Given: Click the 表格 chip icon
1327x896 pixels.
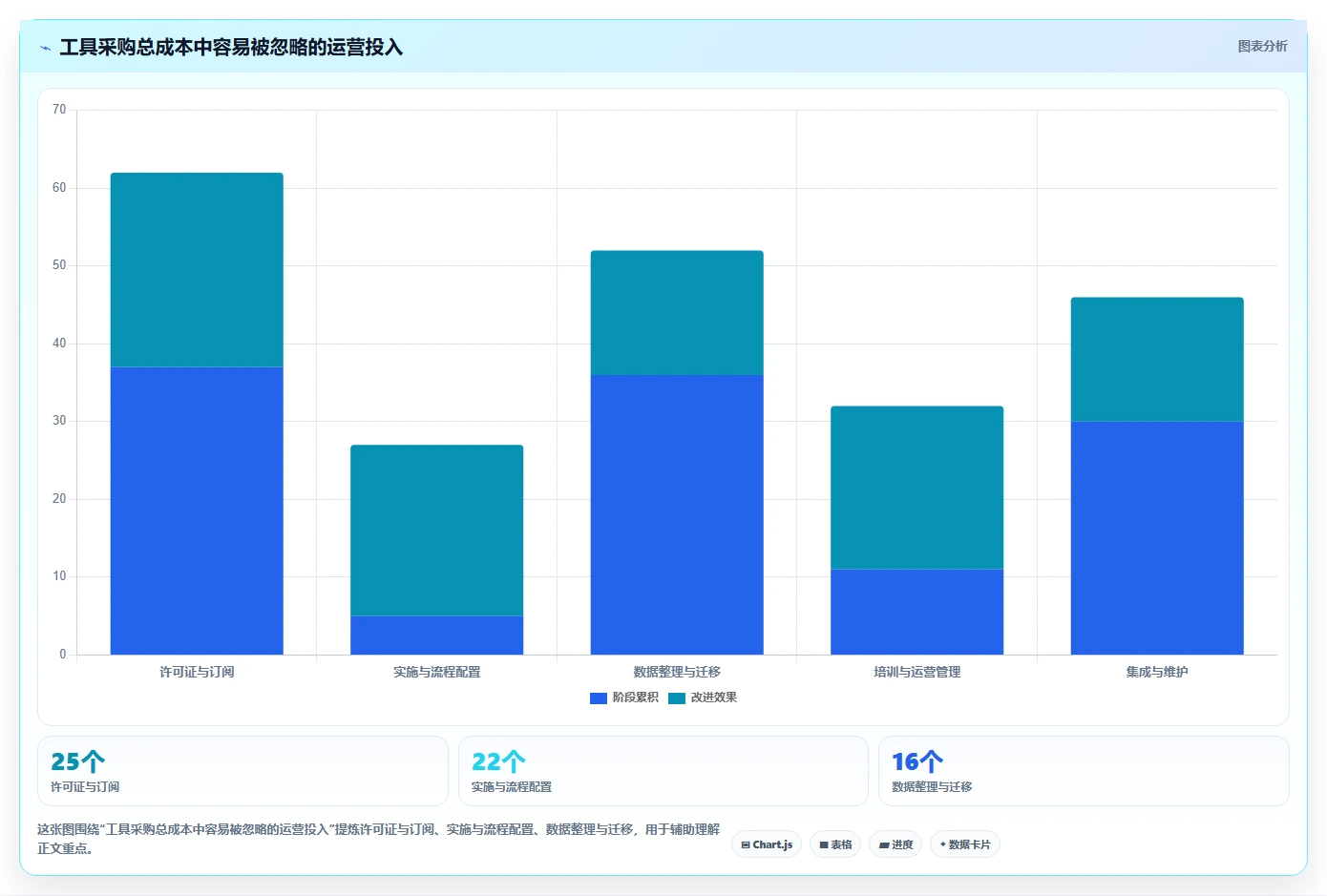Looking at the screenshot, I should [x=824, y=845].
